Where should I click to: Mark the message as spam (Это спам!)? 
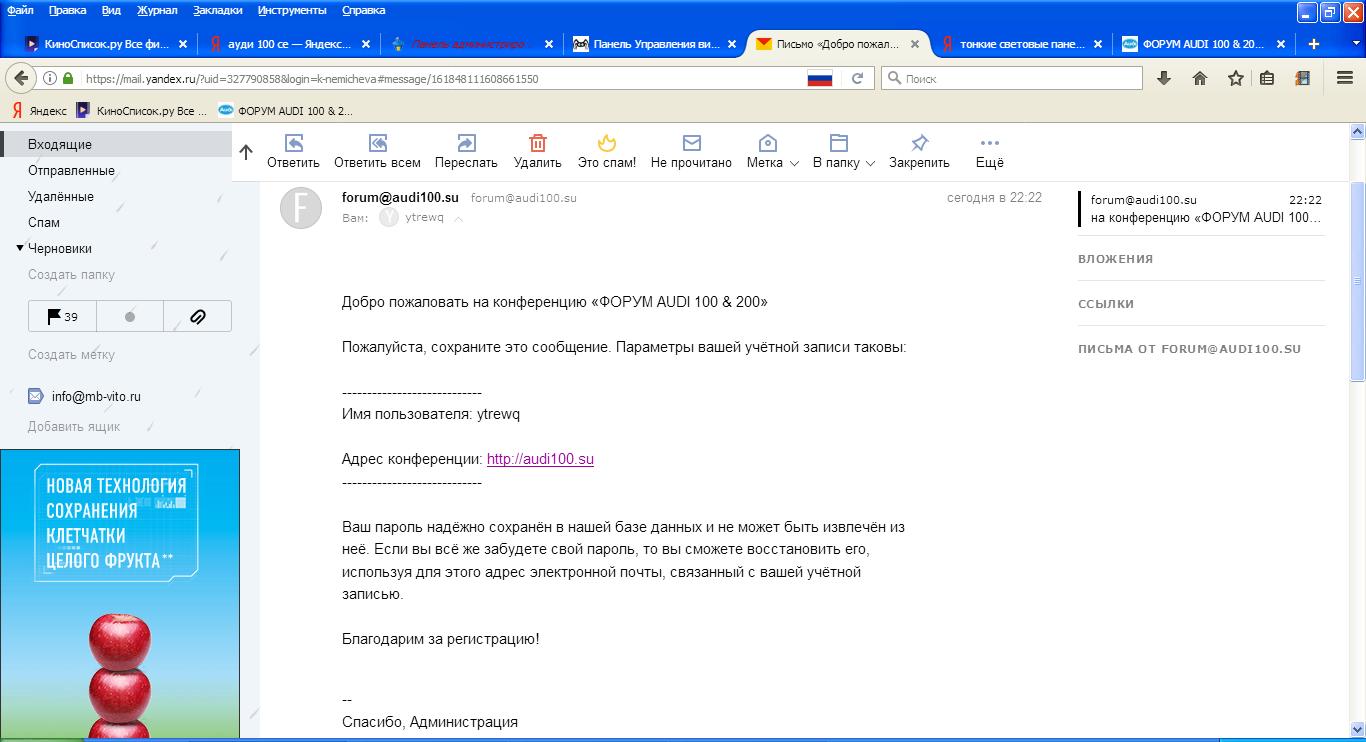click(606, 143)
